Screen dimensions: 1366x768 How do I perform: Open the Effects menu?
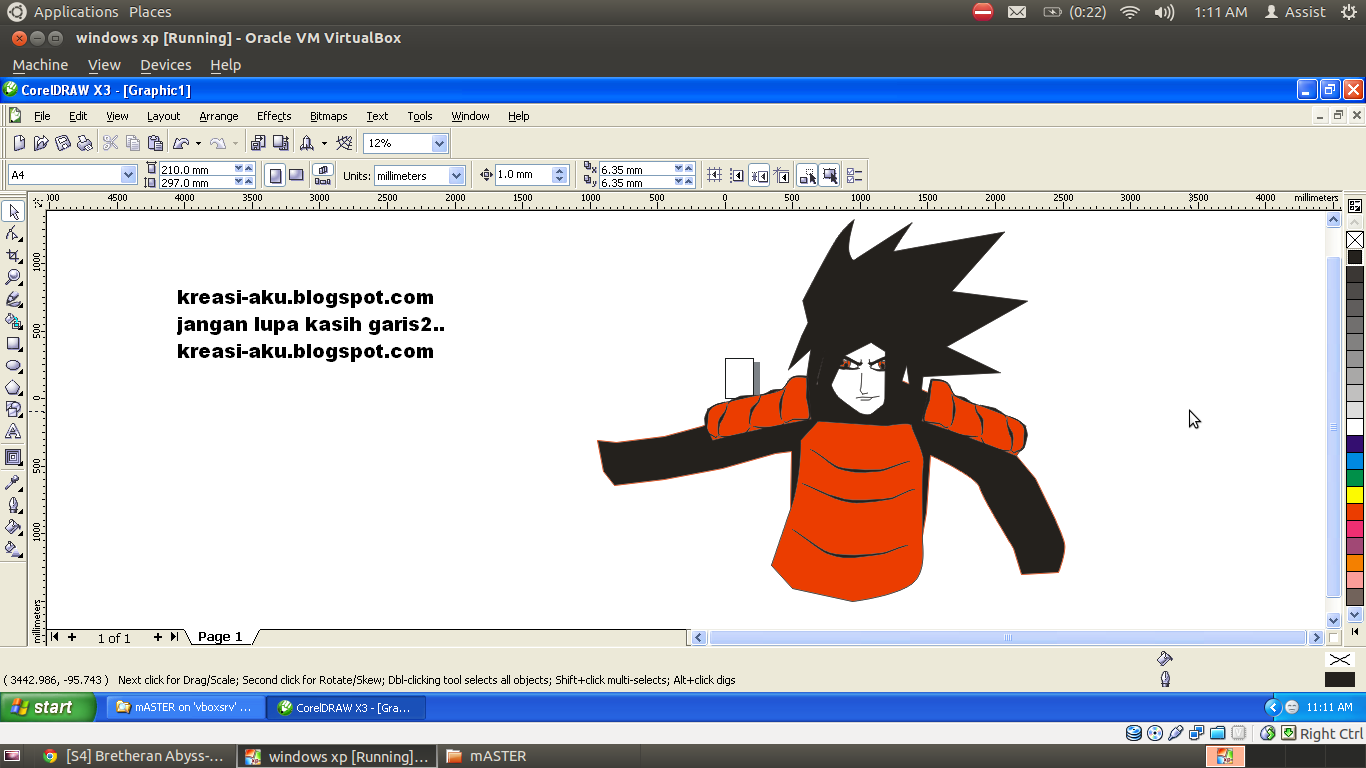coord(274,116)
